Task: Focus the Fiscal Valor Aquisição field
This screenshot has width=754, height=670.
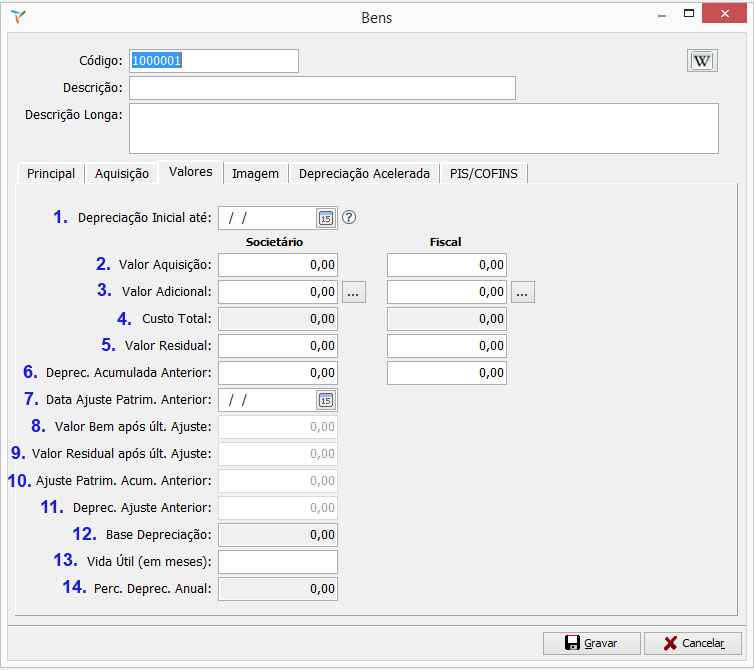Action: pyautogui.click(x=447, y=265)
